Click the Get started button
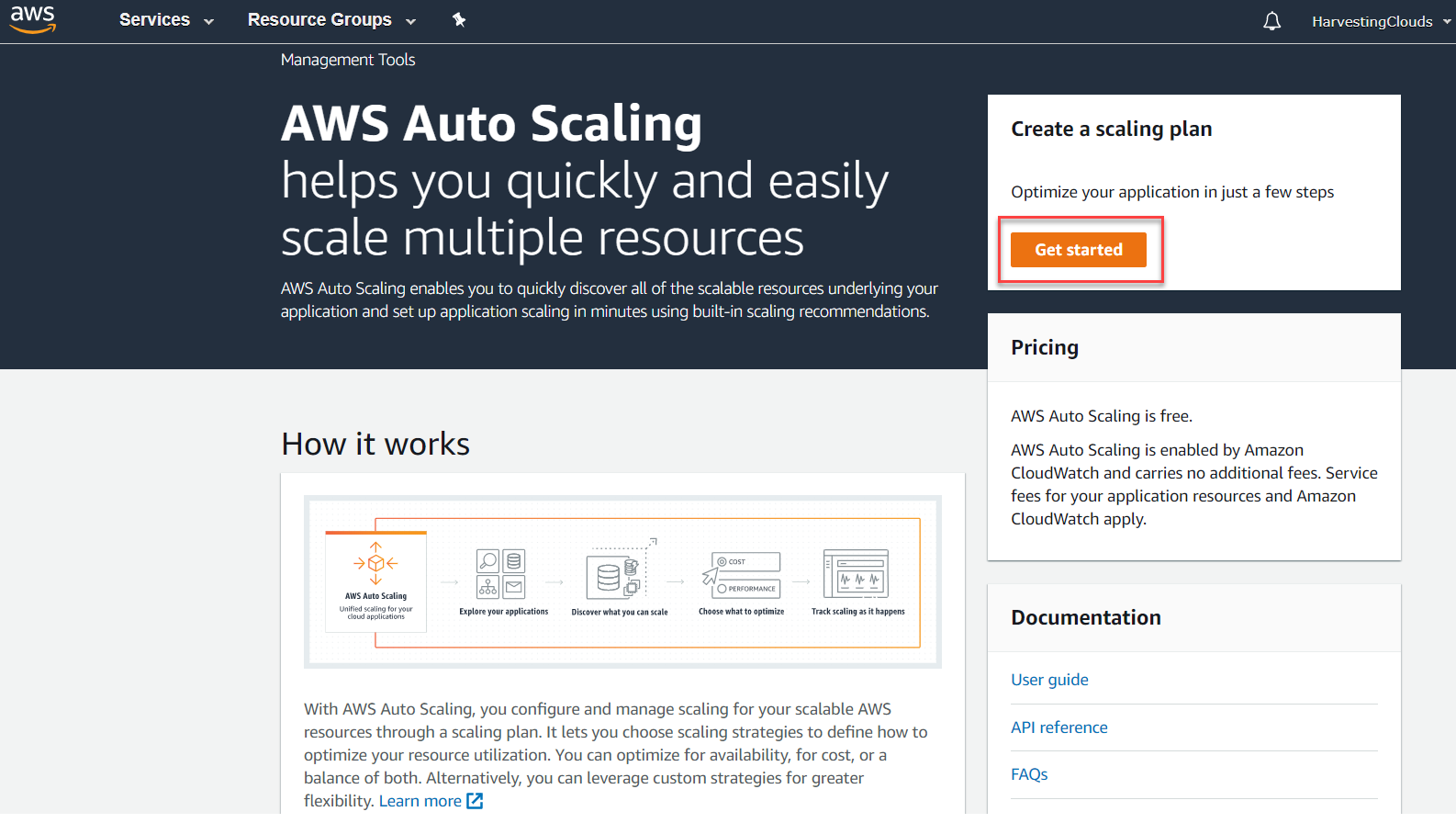 [1079, 250]
